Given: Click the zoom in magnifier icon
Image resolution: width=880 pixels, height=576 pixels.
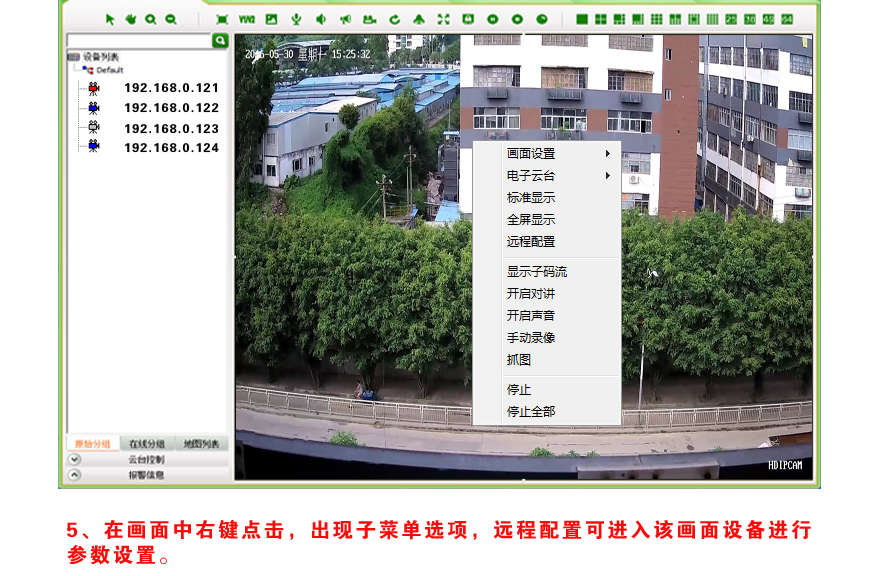Looking at the screenshot, I should pos(150,19).
